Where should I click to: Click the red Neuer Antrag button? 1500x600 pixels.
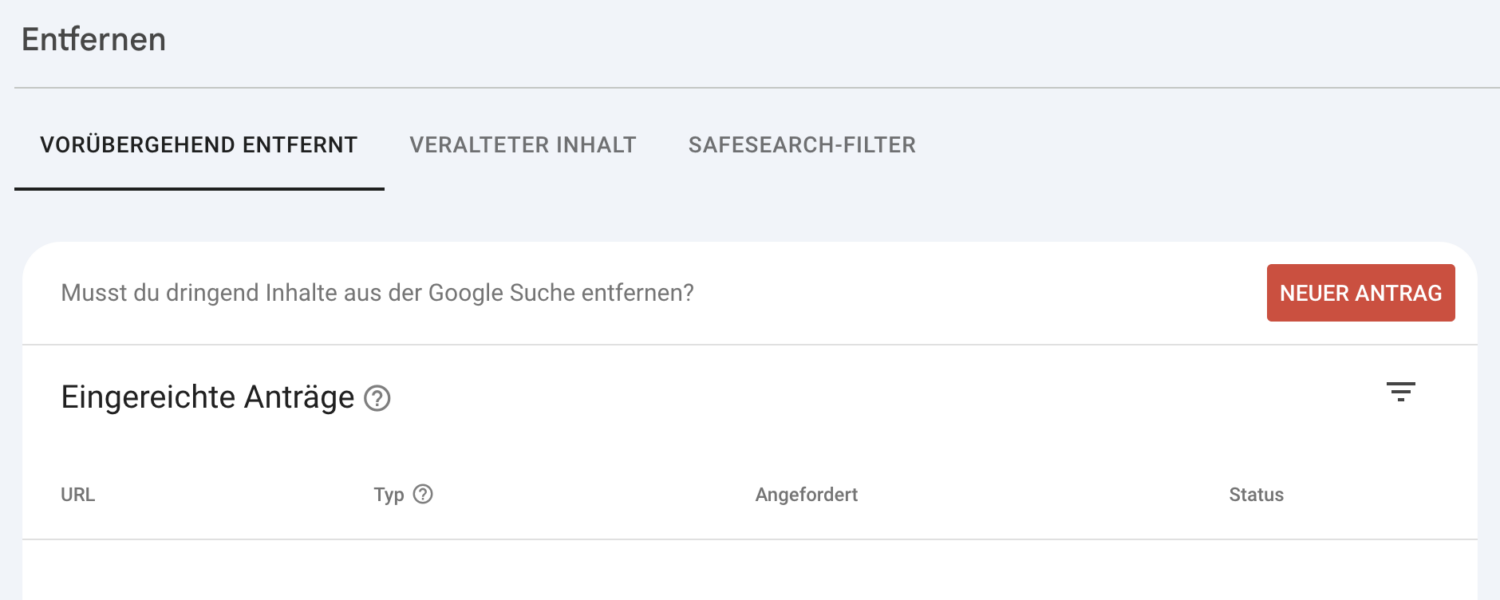[1360, 292]
